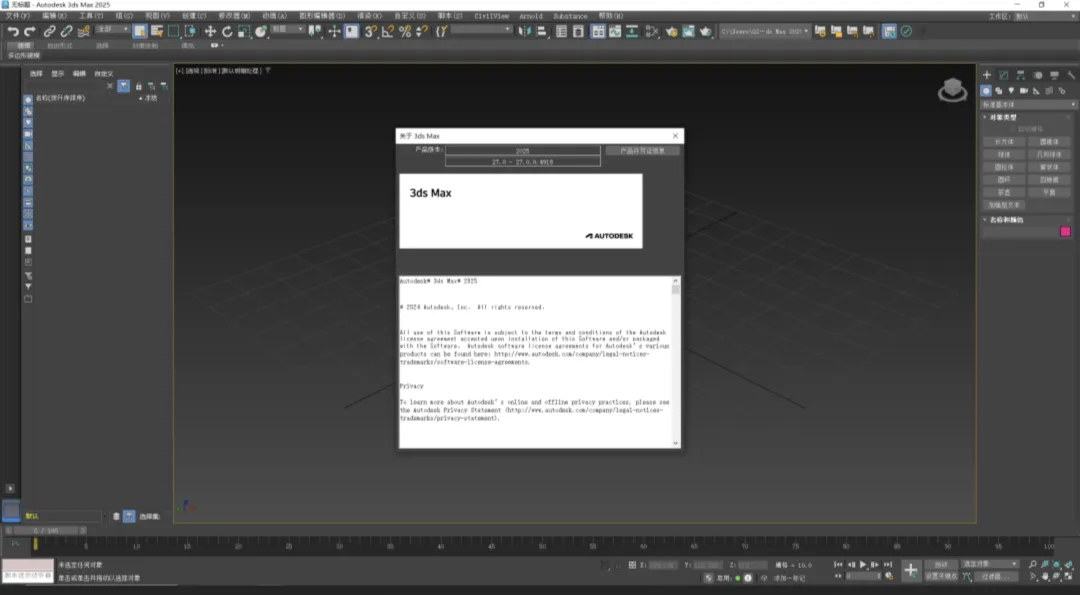Click the Go to Start button
The image size is (1080, 595).
(x=838, y=565)
